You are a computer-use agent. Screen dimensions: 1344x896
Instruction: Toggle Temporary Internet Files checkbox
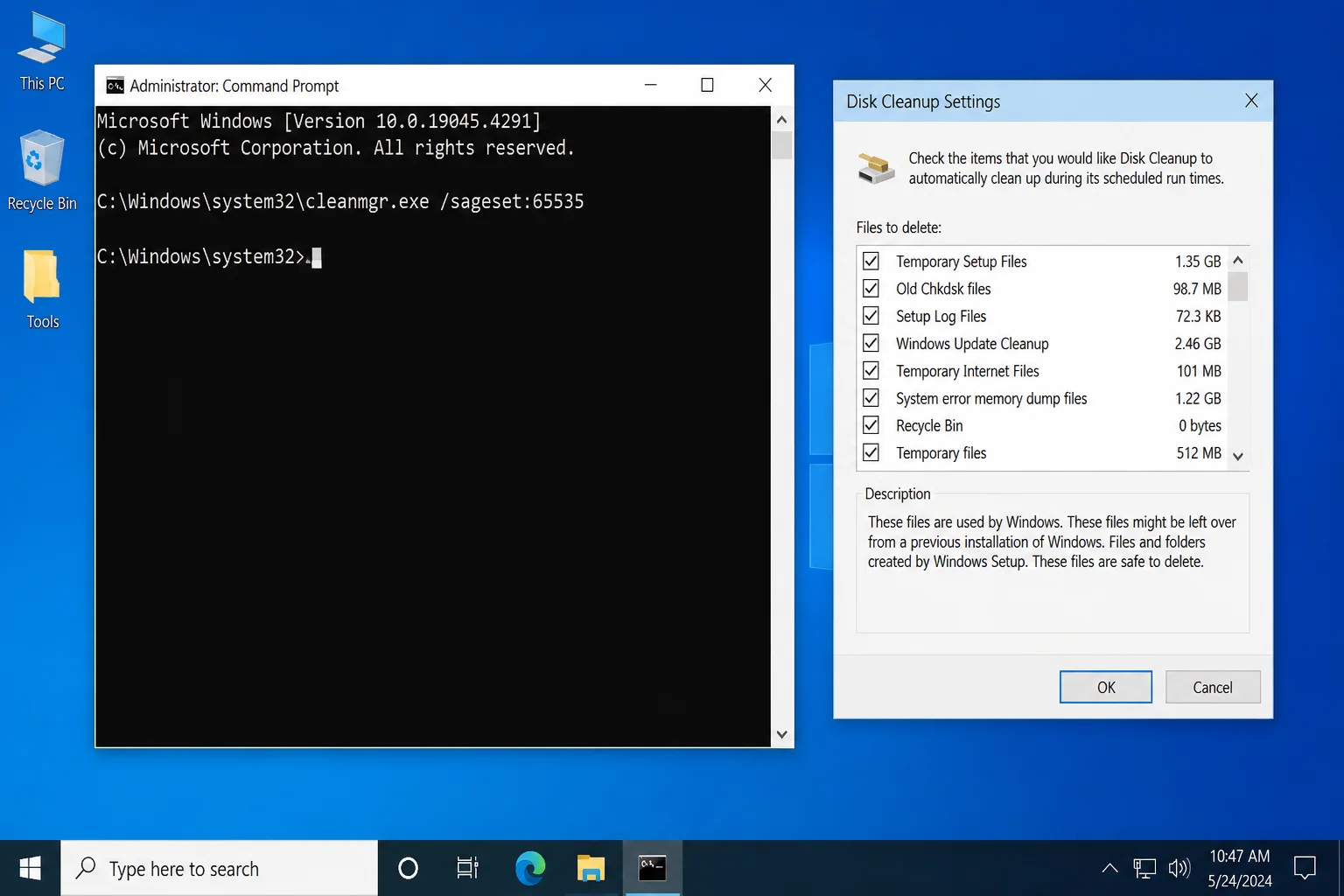click(871, 370)
